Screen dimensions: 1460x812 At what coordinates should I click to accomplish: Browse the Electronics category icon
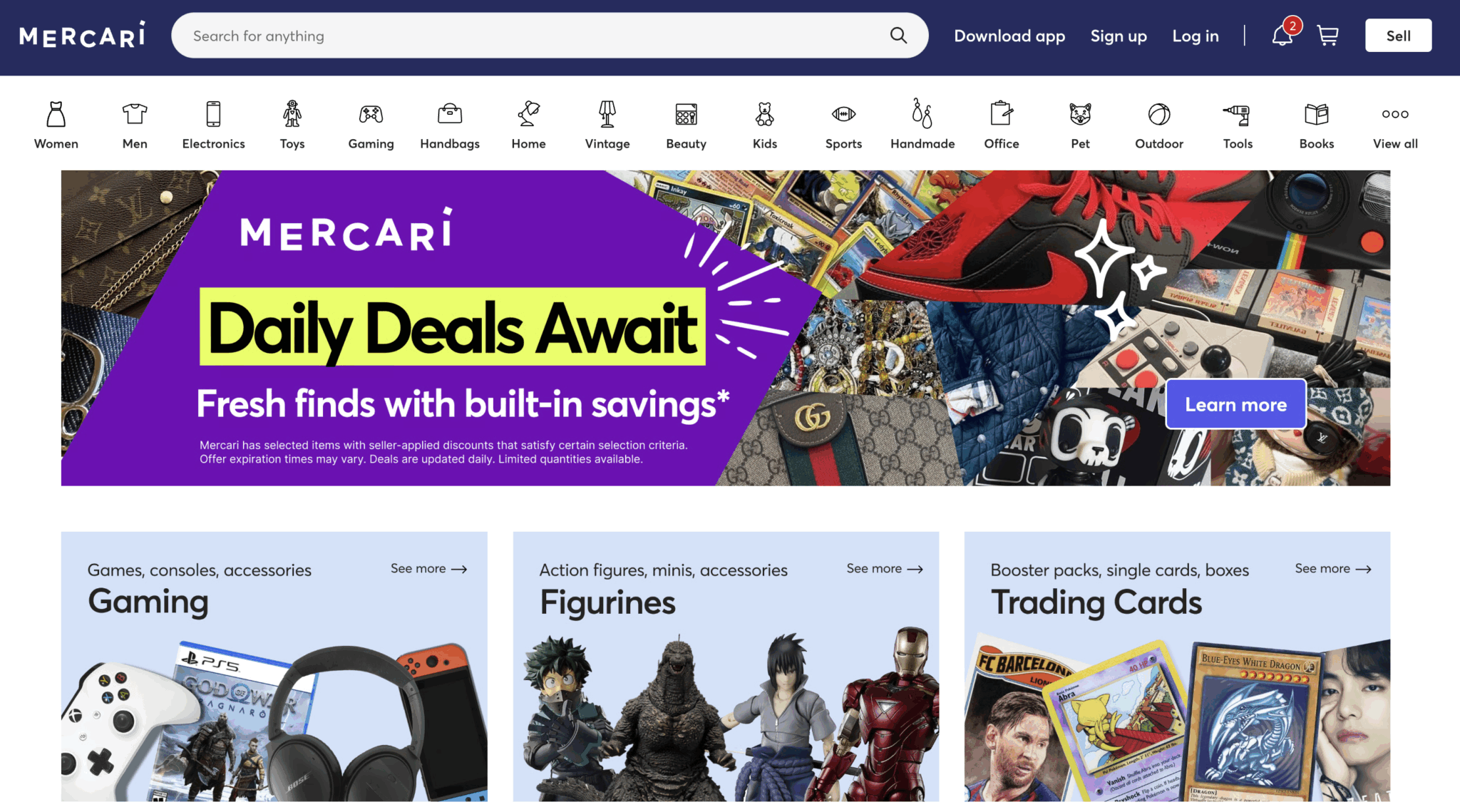[x=213, y=114]
